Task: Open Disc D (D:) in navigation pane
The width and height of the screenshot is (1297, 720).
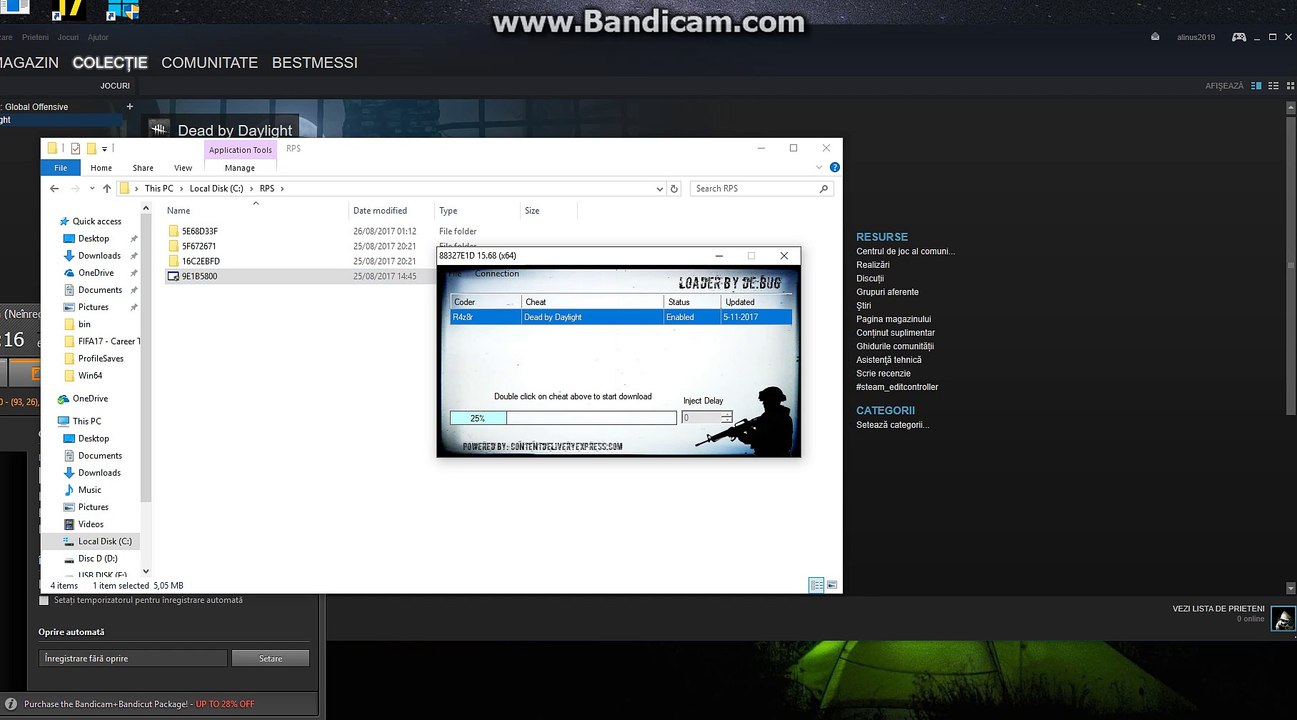Action: click(98, 558)
